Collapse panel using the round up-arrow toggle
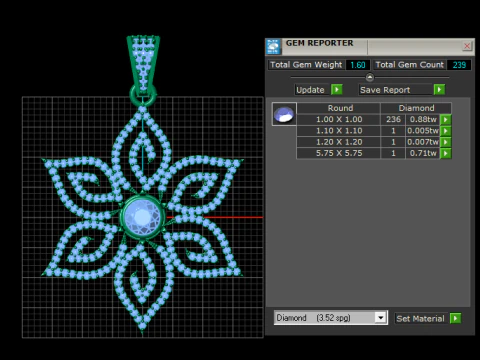 (370, 77)
